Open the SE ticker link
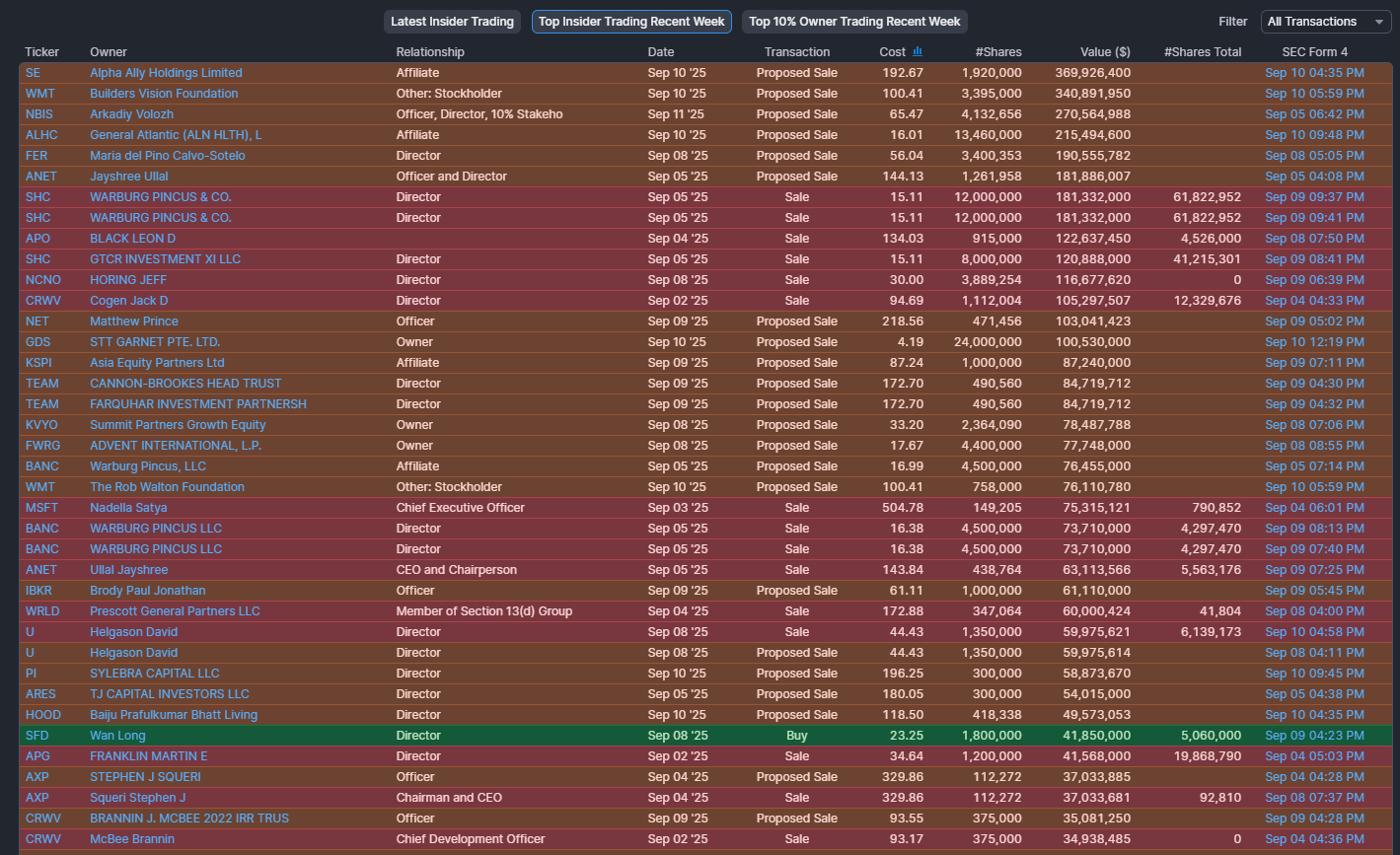 click(34, 73)
